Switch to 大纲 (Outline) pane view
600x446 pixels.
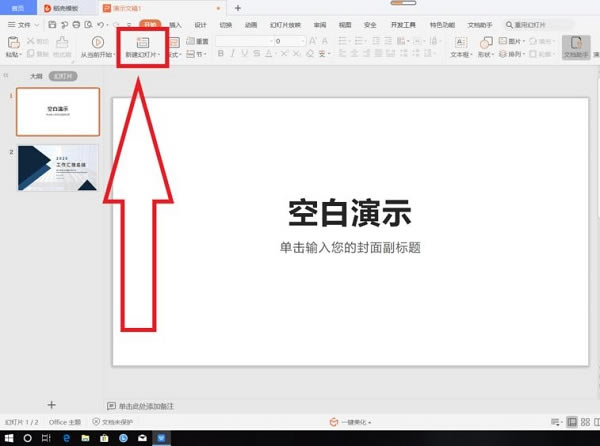36,76
